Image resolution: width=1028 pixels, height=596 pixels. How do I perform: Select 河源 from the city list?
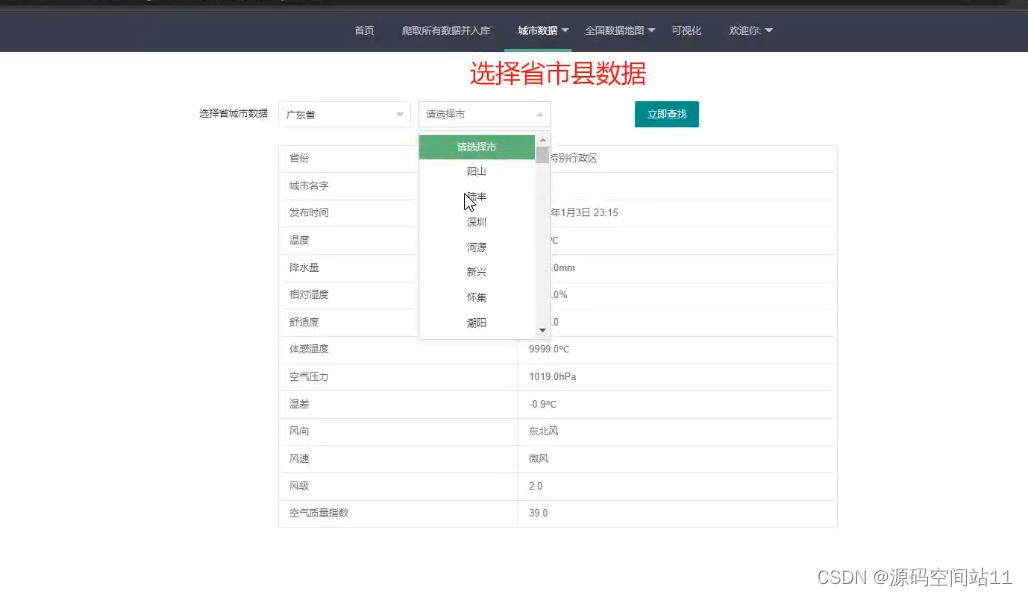click(x=476, y=246)
